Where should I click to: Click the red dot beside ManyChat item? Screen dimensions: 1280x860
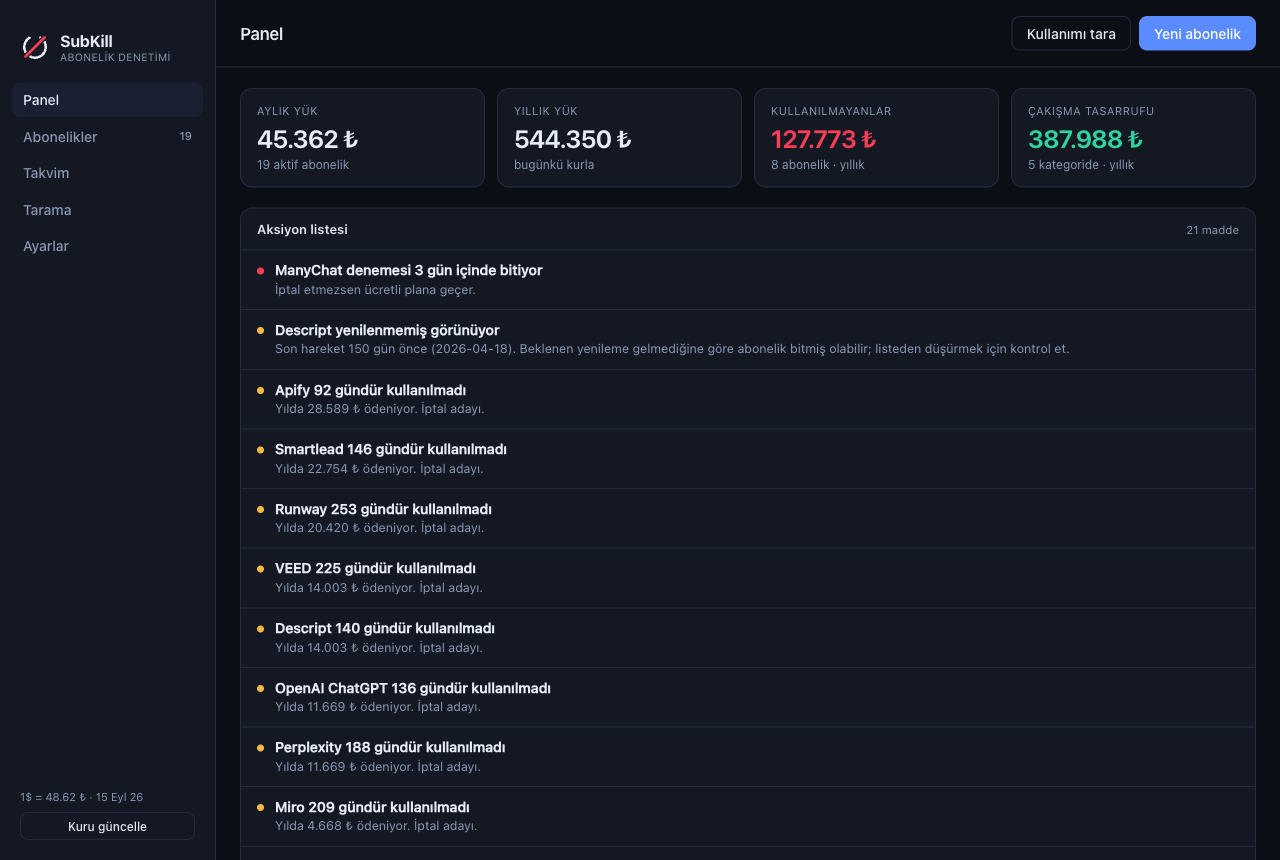coord(260,271)
